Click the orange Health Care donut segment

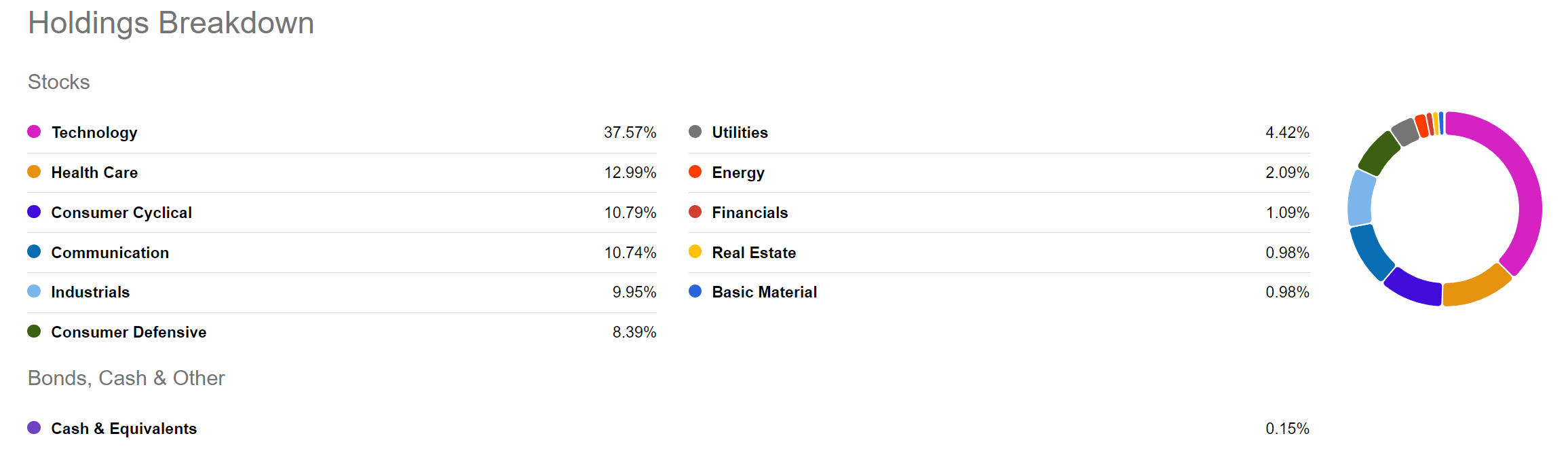click(x=1476, y=287)
